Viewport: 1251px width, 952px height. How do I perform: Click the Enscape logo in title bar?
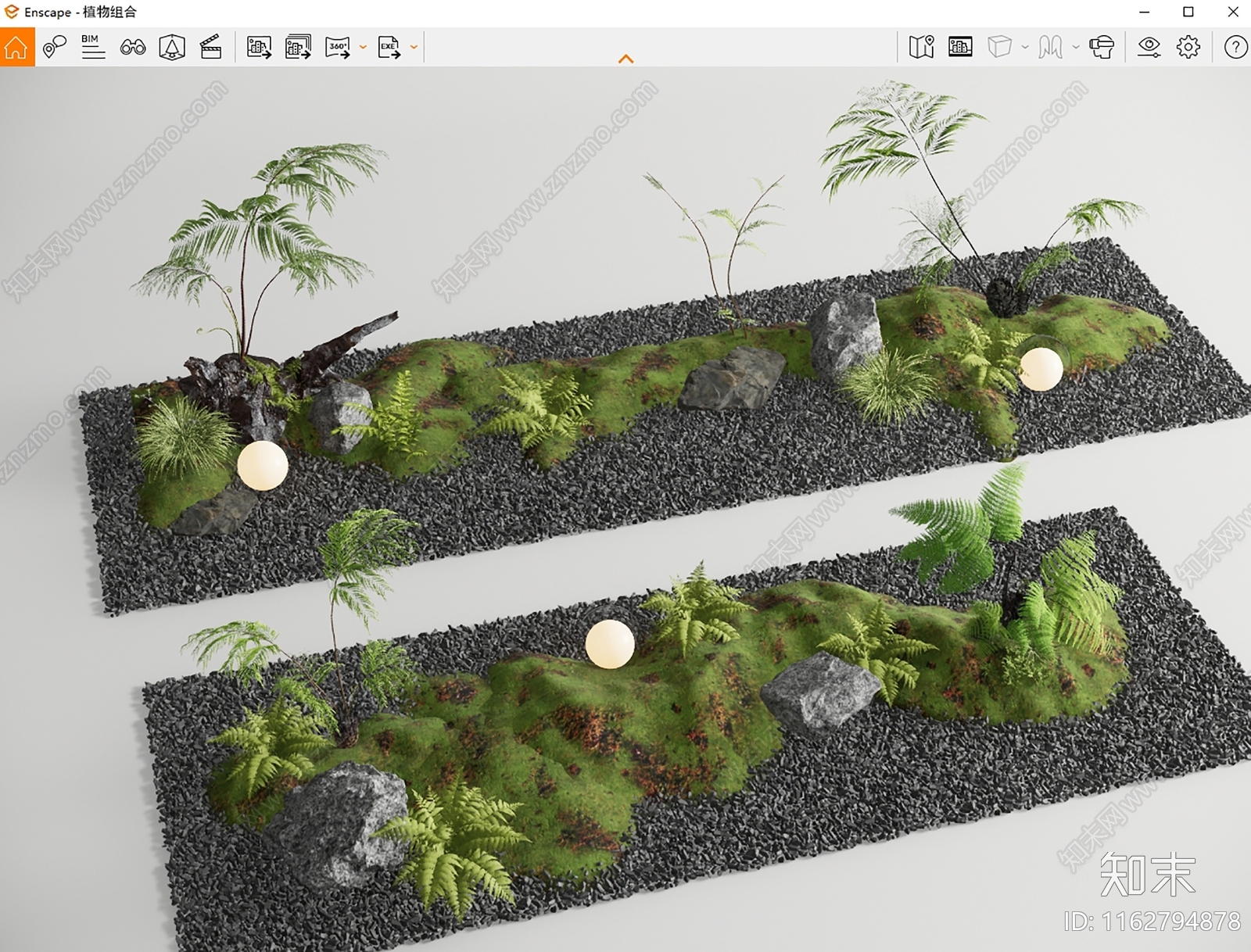[11, 12]
